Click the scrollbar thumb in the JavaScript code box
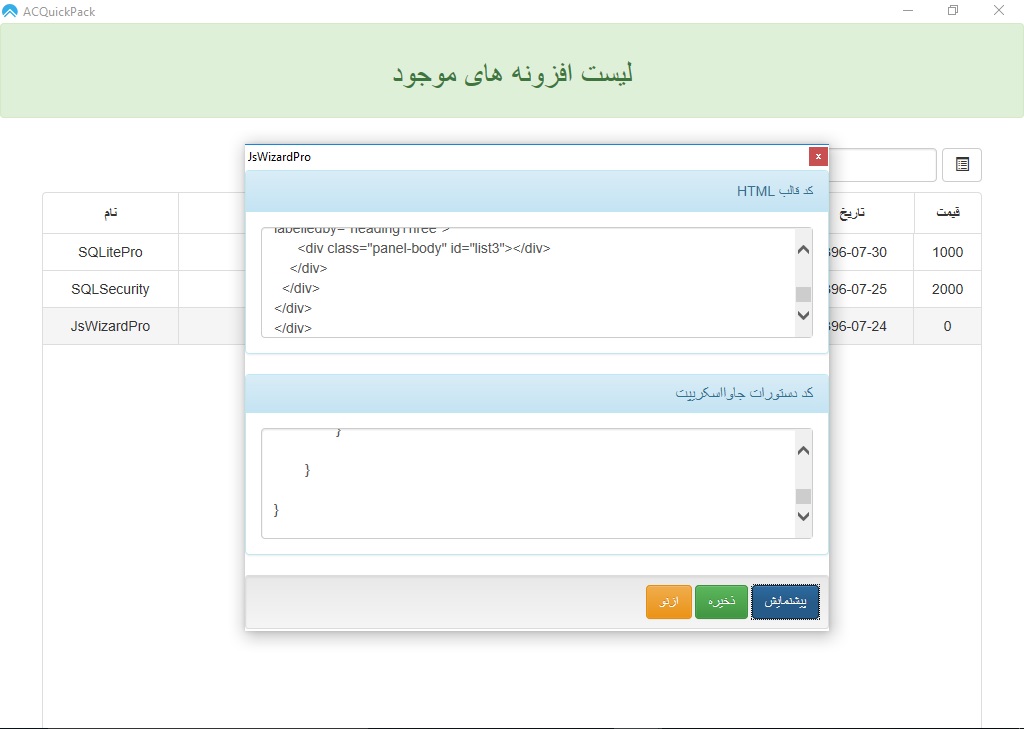 (803, 497)
